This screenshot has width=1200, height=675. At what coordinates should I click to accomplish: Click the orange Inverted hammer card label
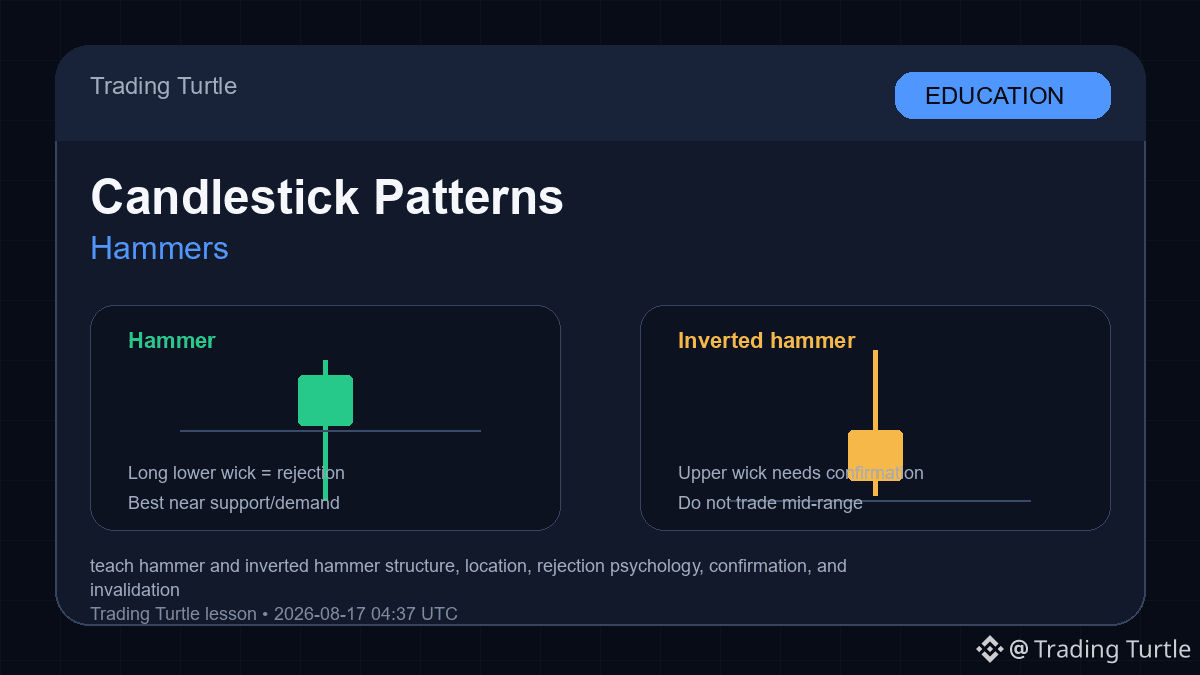click(x=766, y=340)
